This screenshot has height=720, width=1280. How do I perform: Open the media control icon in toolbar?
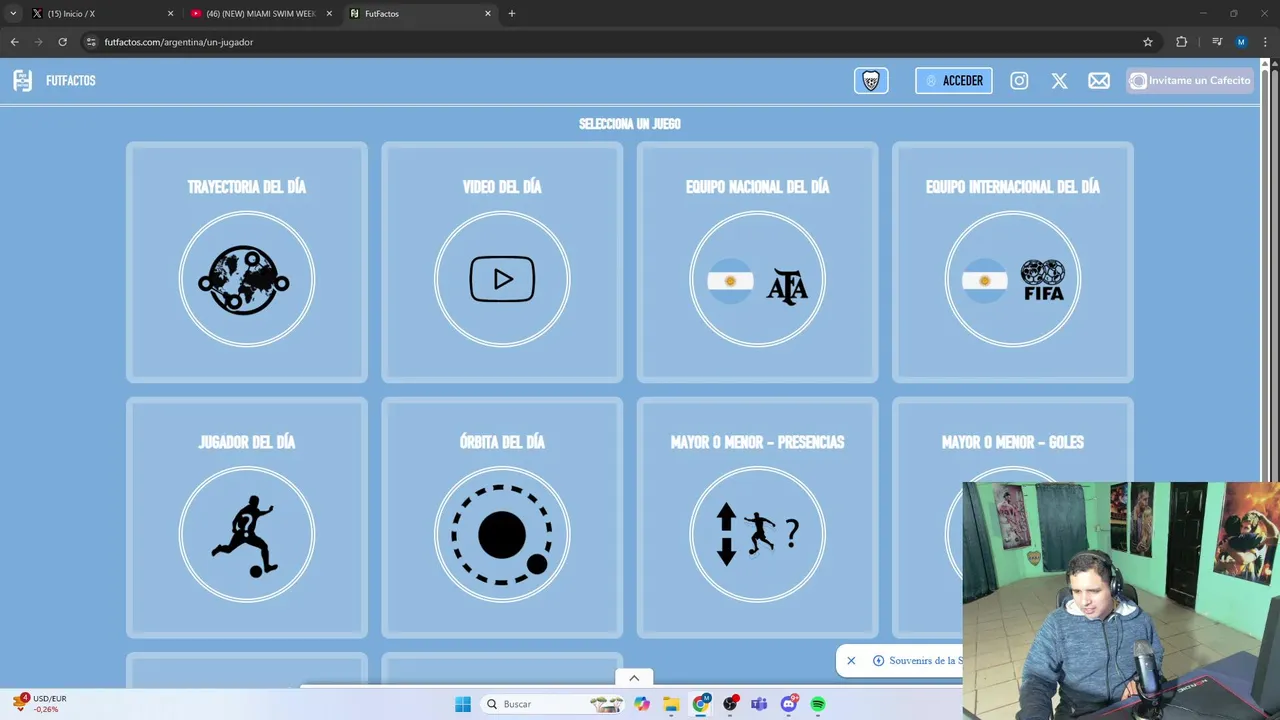coord(1217,42)
